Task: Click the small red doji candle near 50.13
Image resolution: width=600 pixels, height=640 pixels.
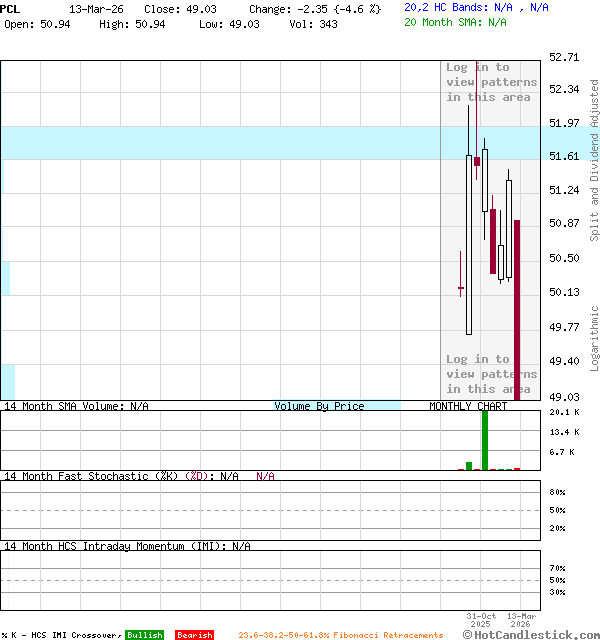Action: (461, 289)
